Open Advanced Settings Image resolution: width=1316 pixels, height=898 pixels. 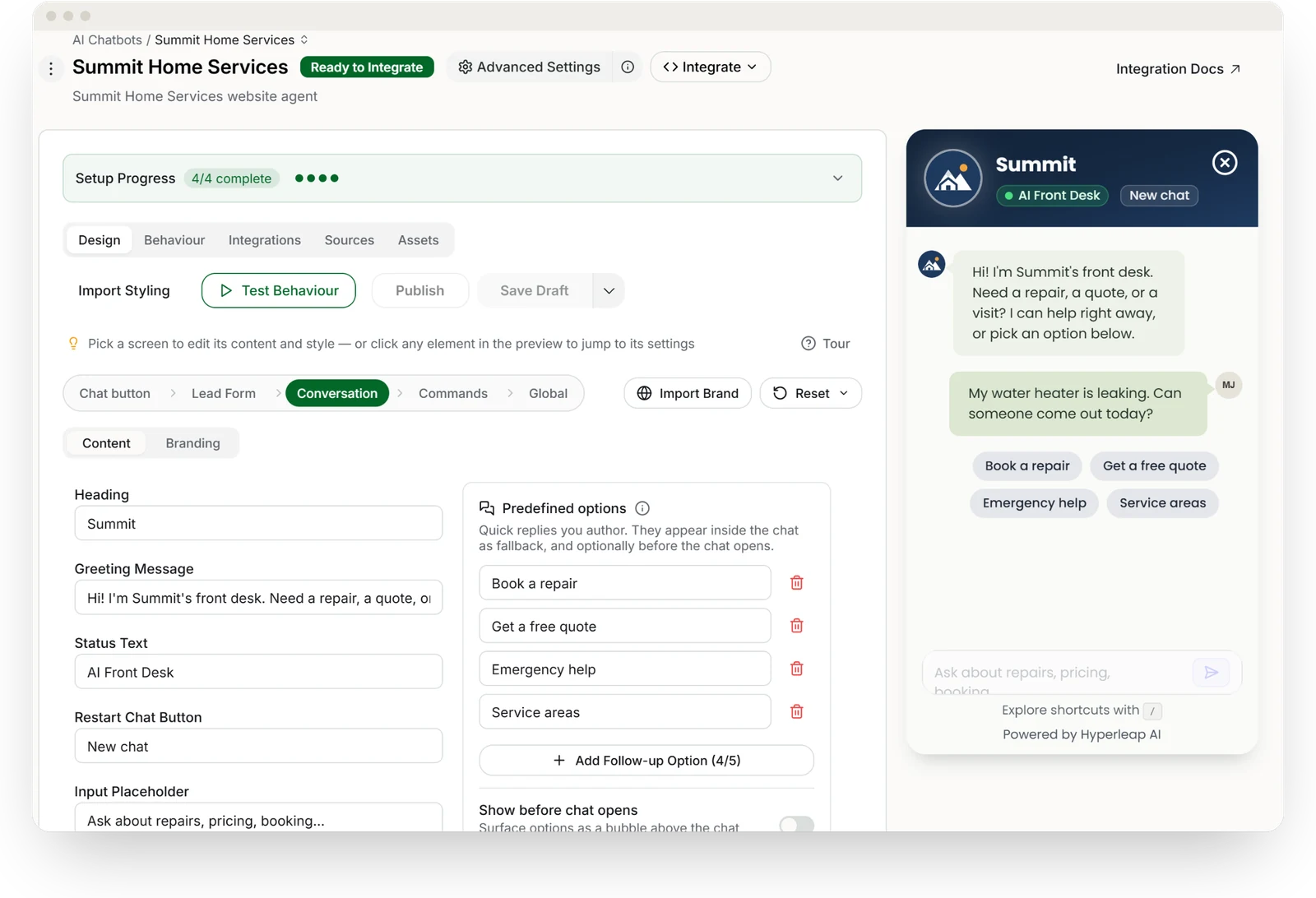tap(529, 67)
